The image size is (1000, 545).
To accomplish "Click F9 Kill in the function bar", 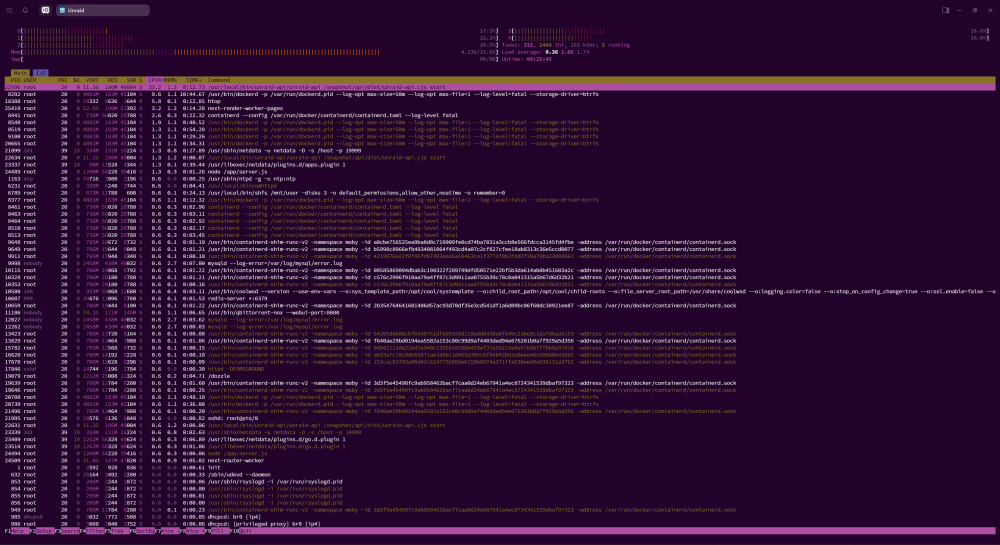I will click(x=216, y=531).
